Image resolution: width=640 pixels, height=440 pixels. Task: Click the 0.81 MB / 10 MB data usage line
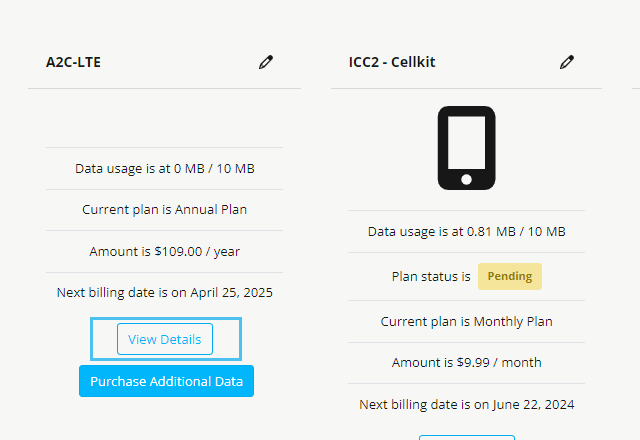point(466,231)
